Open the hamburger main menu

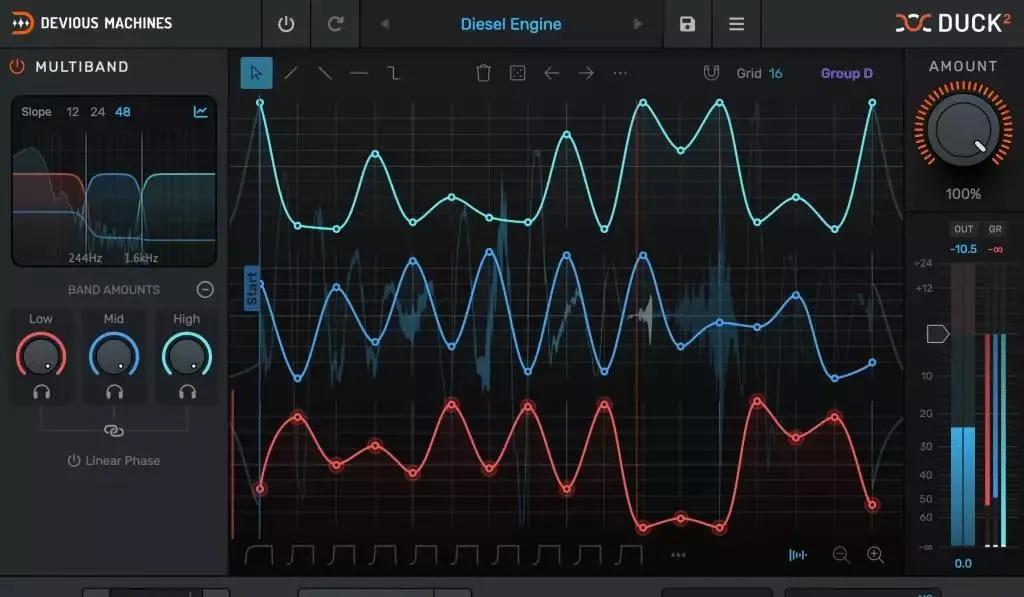[736, 24]
